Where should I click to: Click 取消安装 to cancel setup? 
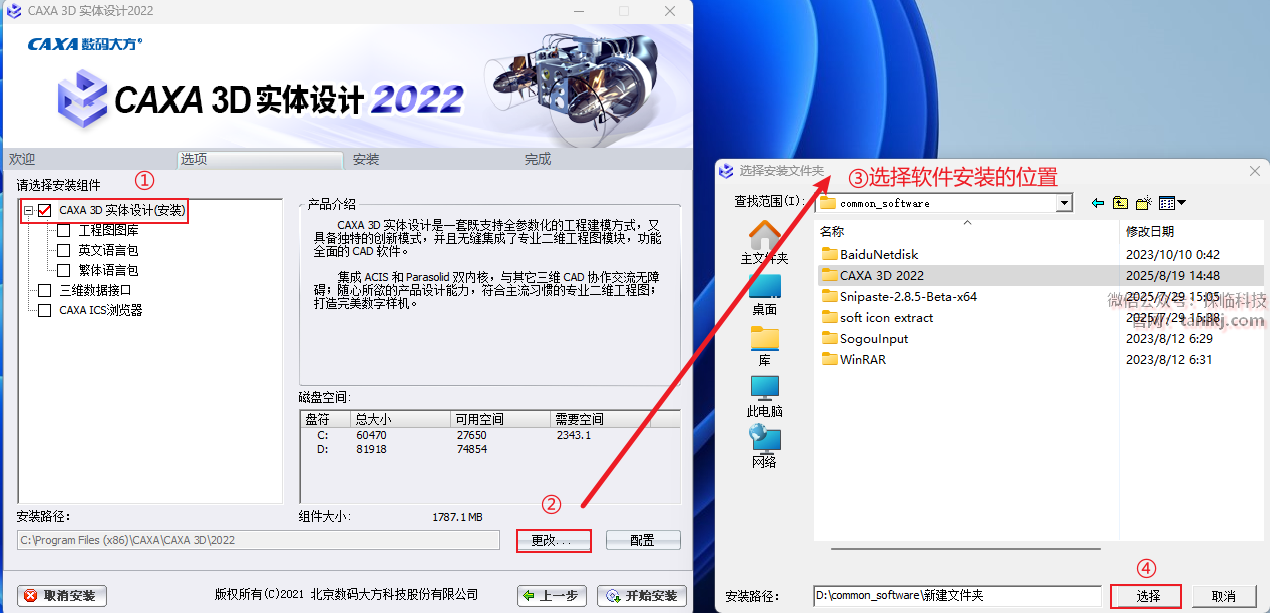[61, 595]
